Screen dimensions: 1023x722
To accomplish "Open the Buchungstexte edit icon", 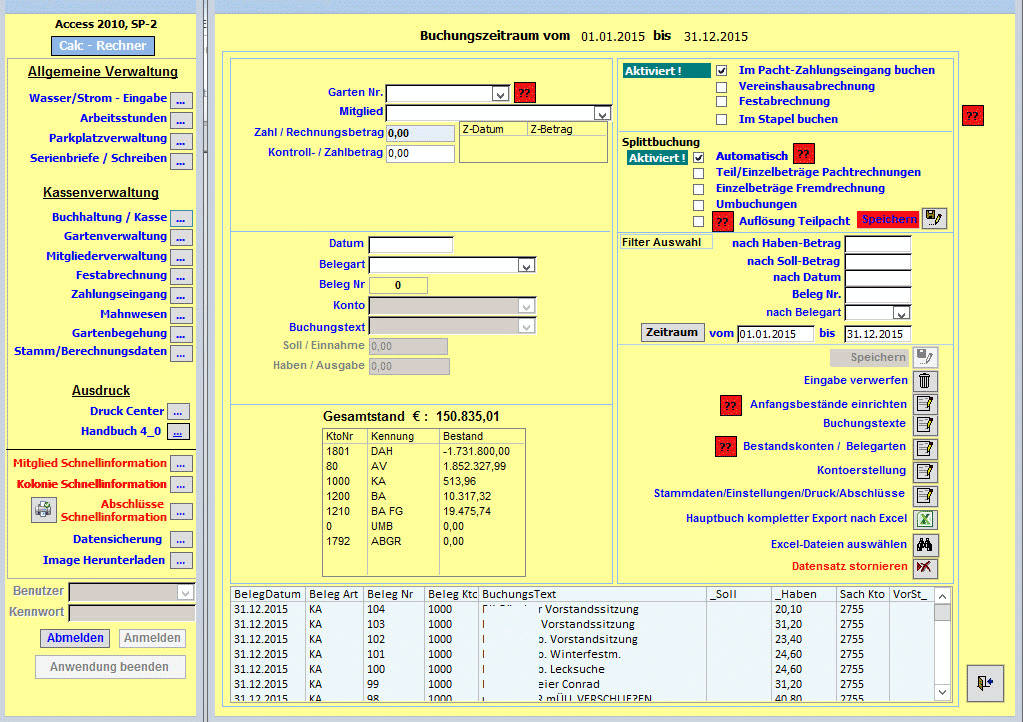I will click(x=924, y=425).
